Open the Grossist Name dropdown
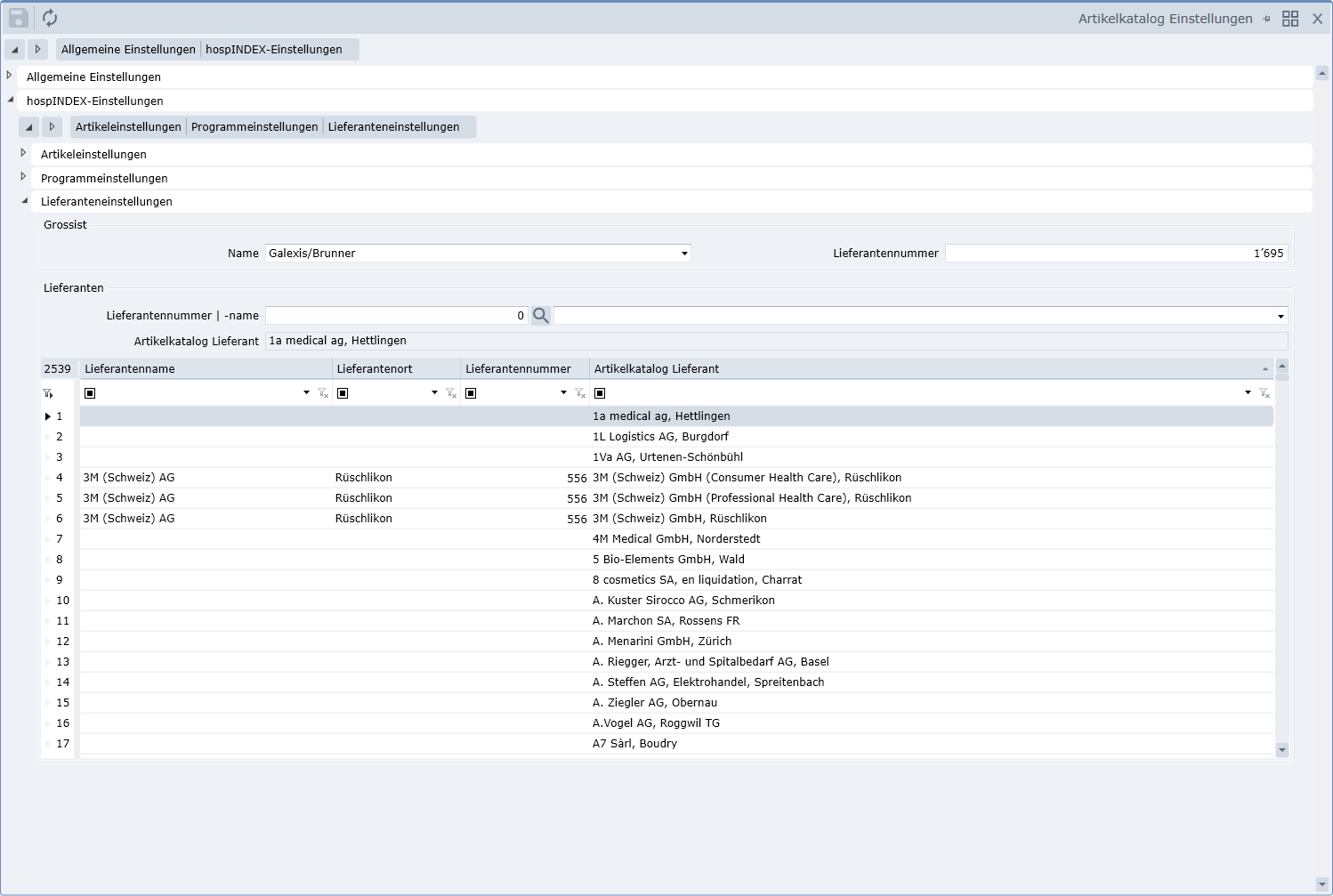The width and height of the screenshot is (1333, 896). 684,254
